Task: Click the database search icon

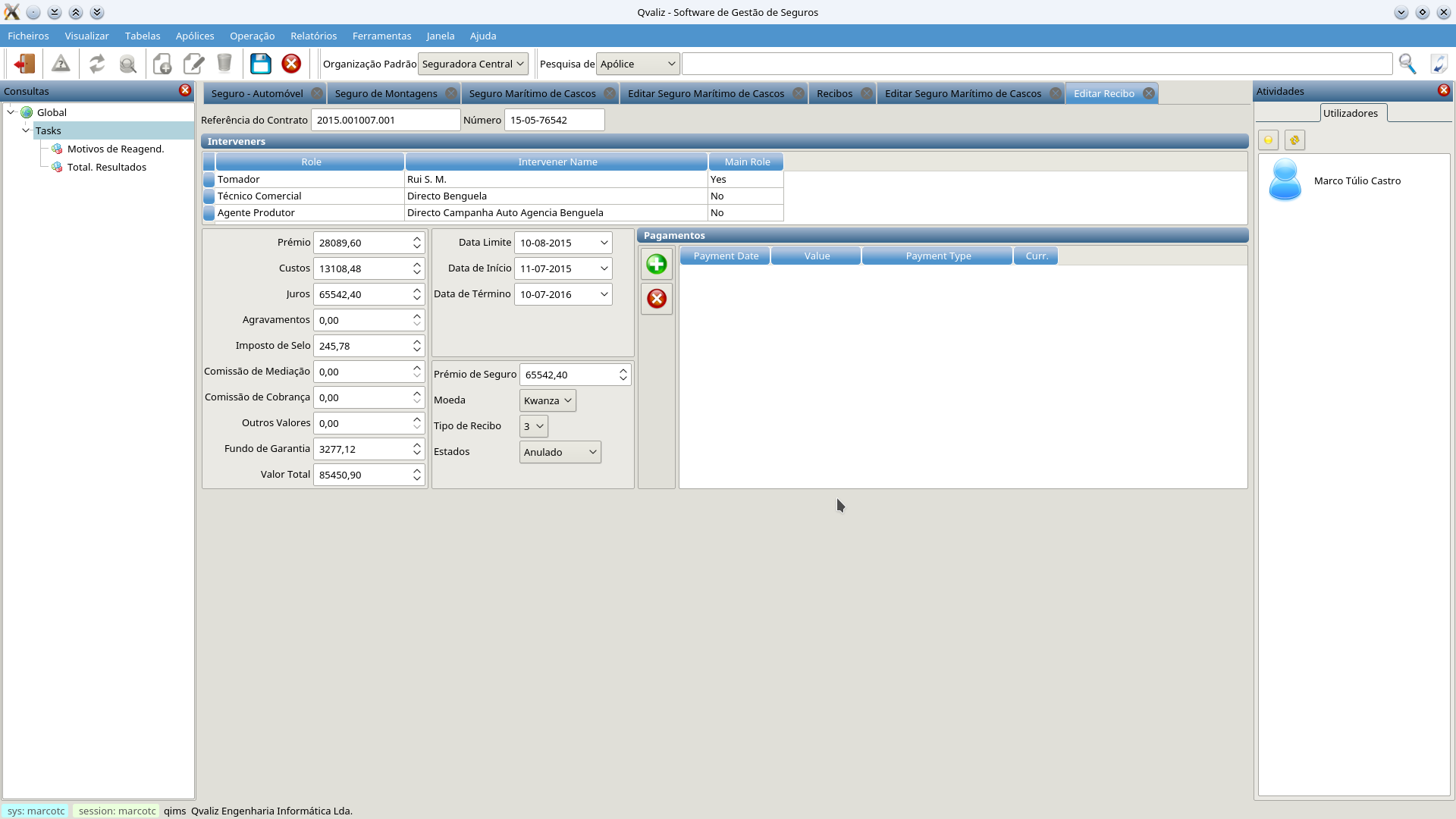Action: click(128, 64)
